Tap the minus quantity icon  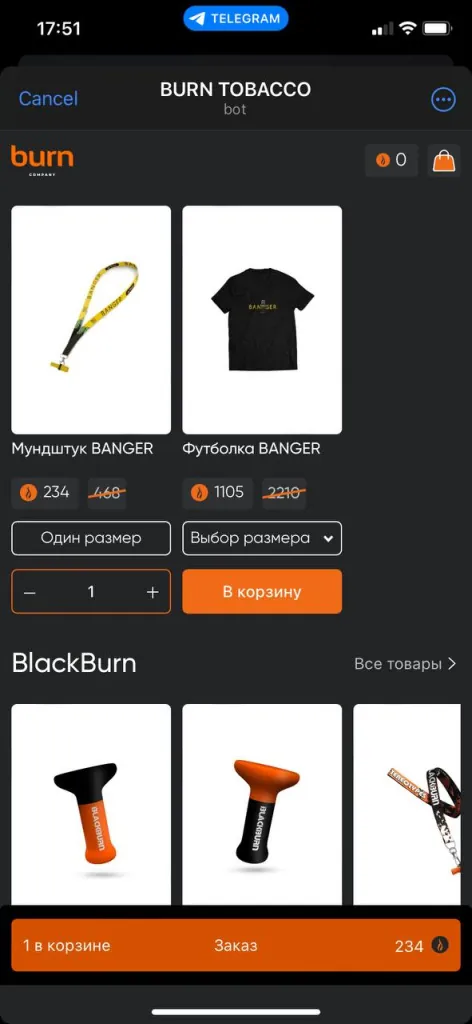point(29,592)
